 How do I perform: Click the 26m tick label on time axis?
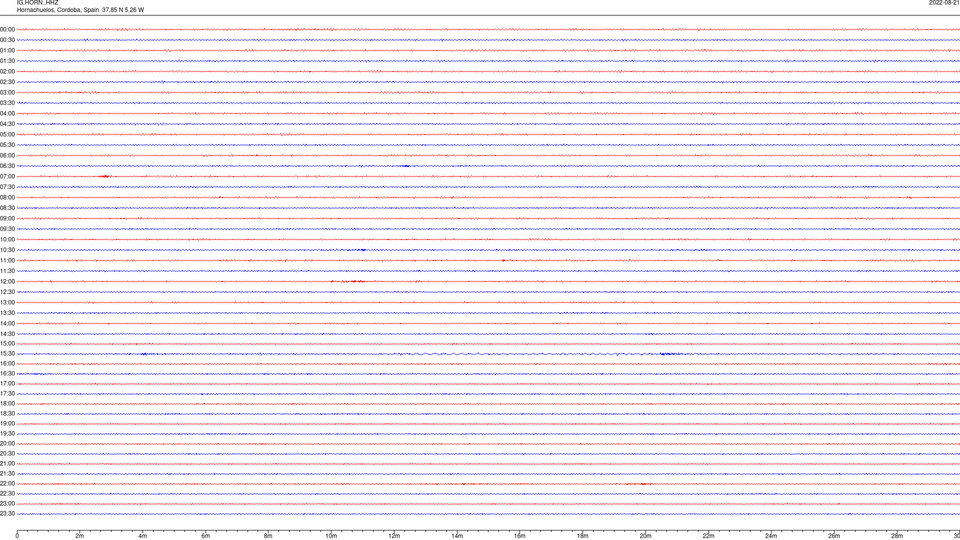coord(834,536)
